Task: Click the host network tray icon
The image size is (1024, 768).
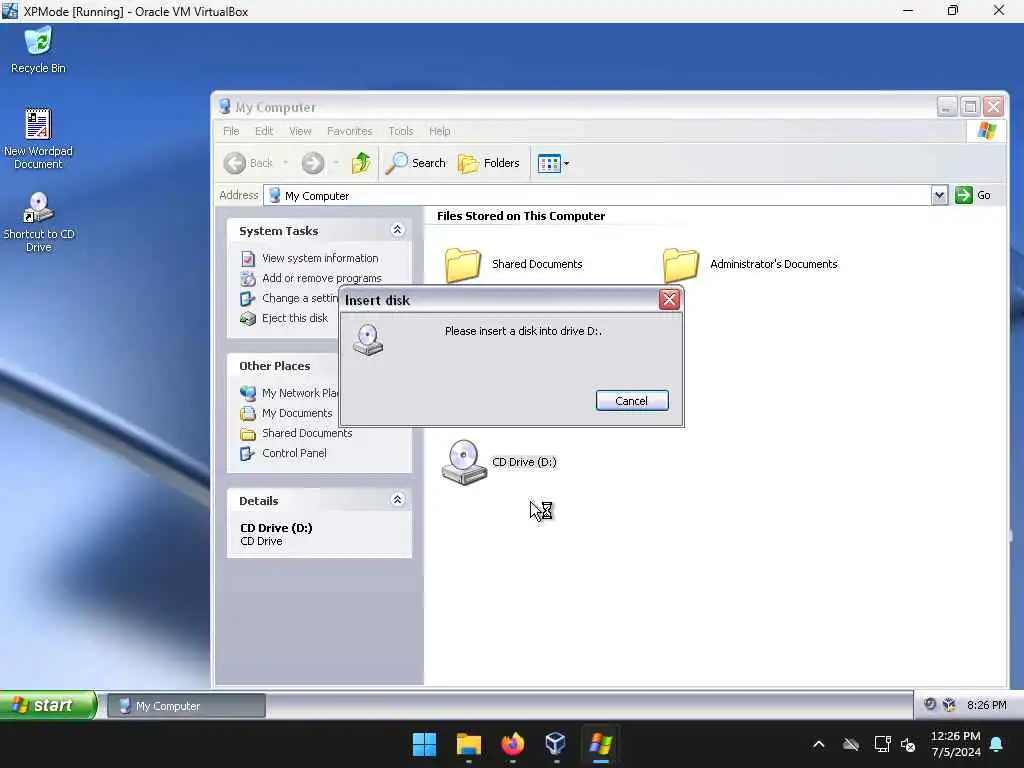Action: [882, 744]
